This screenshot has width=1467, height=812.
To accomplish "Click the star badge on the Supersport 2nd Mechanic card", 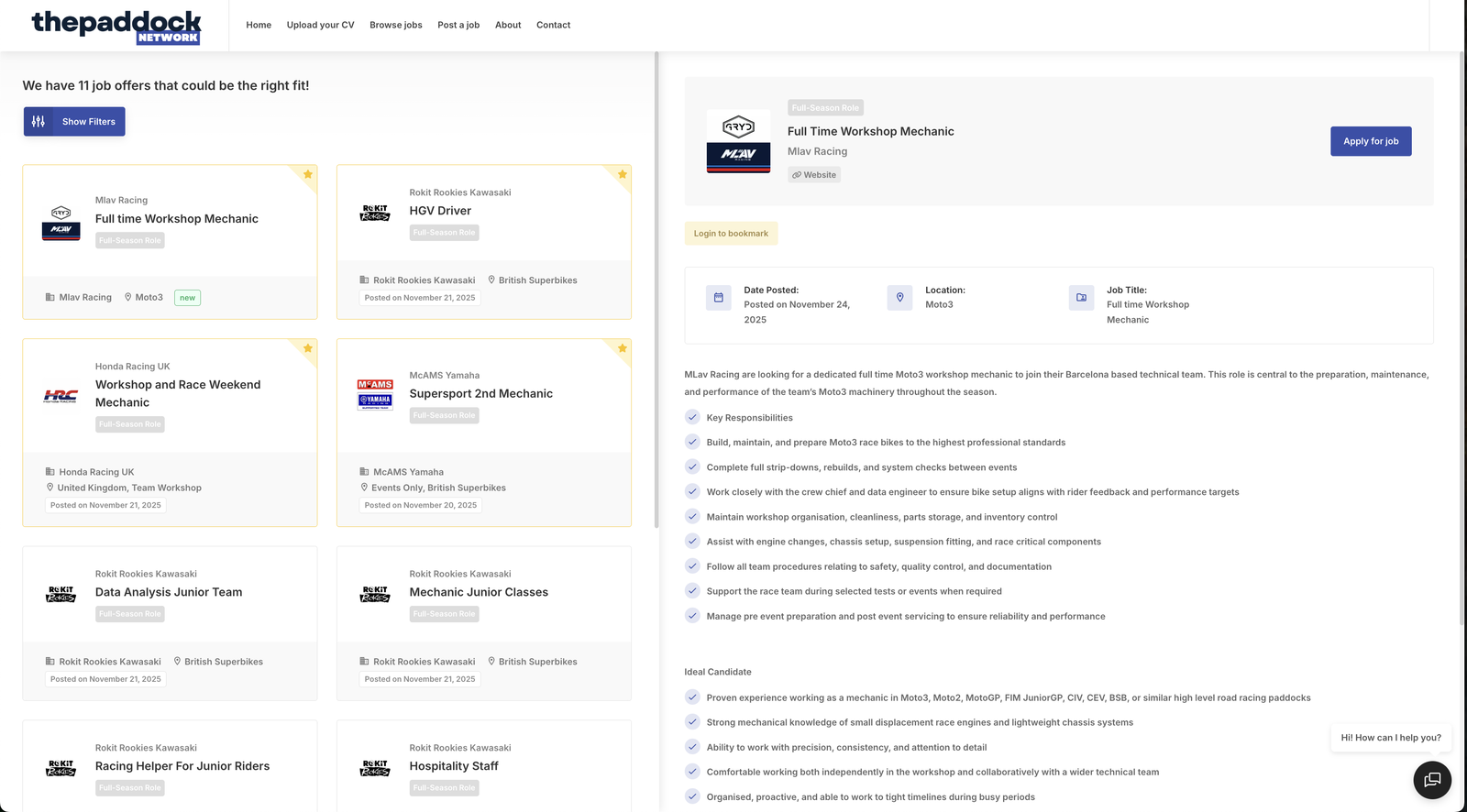I will coord(623,348).
